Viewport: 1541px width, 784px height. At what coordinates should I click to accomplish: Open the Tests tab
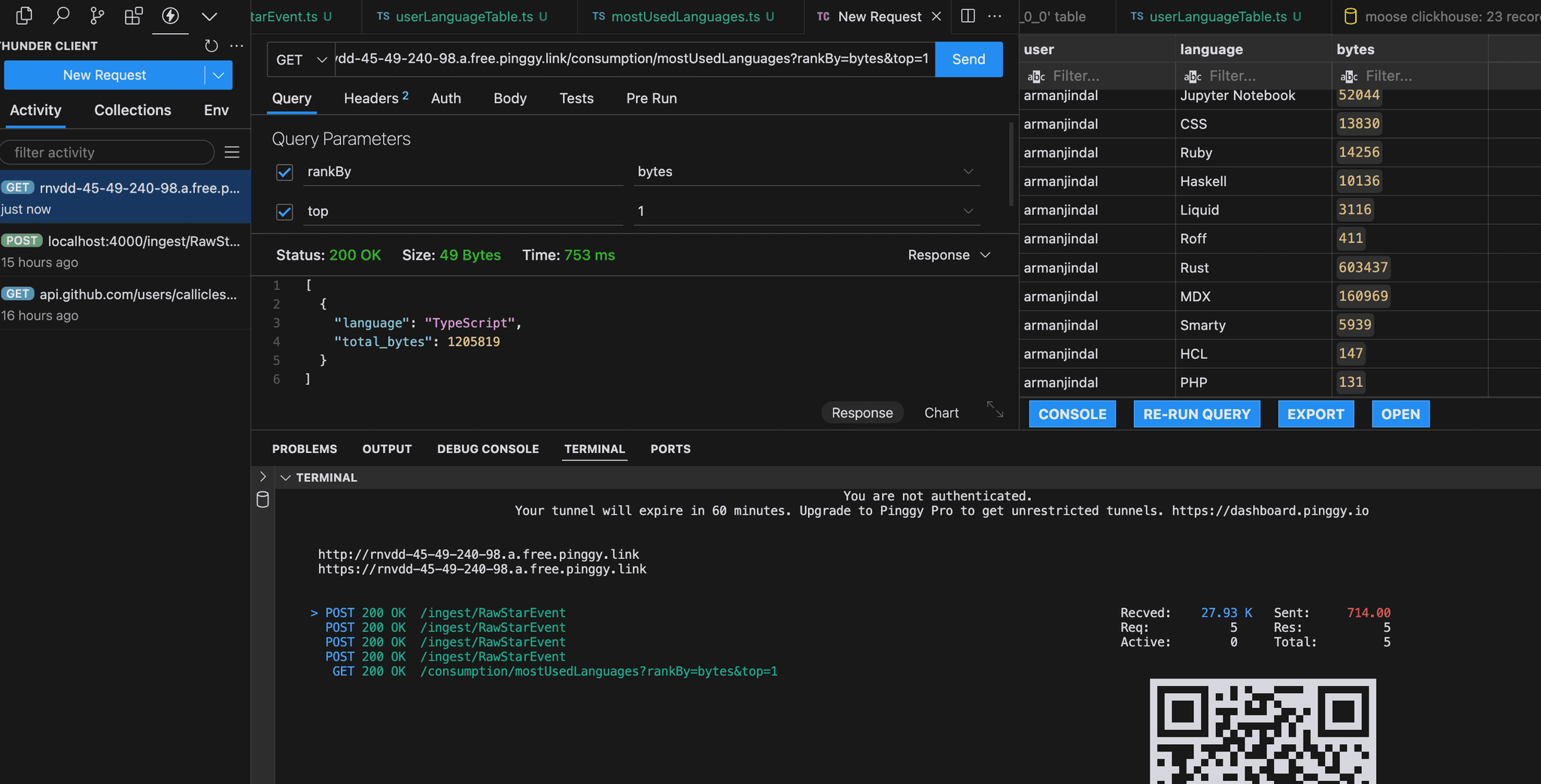576,99
